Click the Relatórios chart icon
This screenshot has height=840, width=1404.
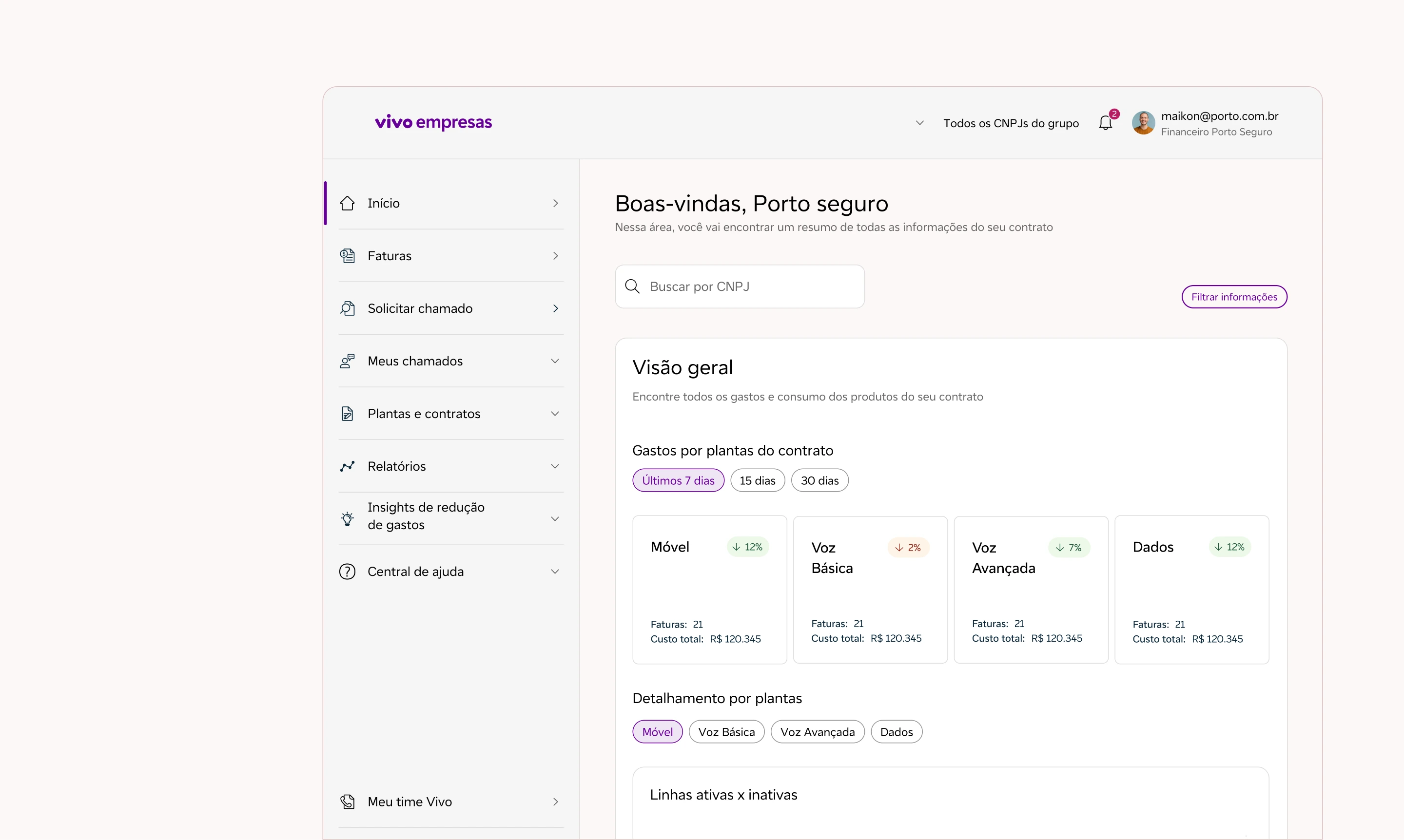[347, 466]
